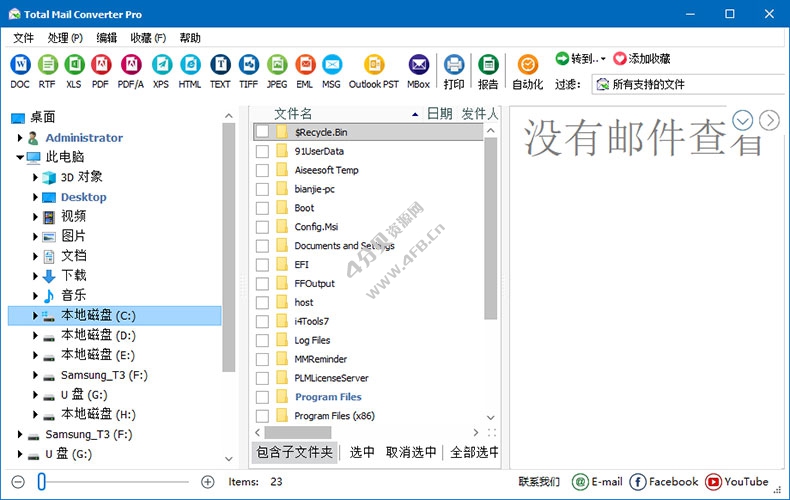Show the next message with the right arrow
This screenshot has height=500, width=790.
[769, 120]
